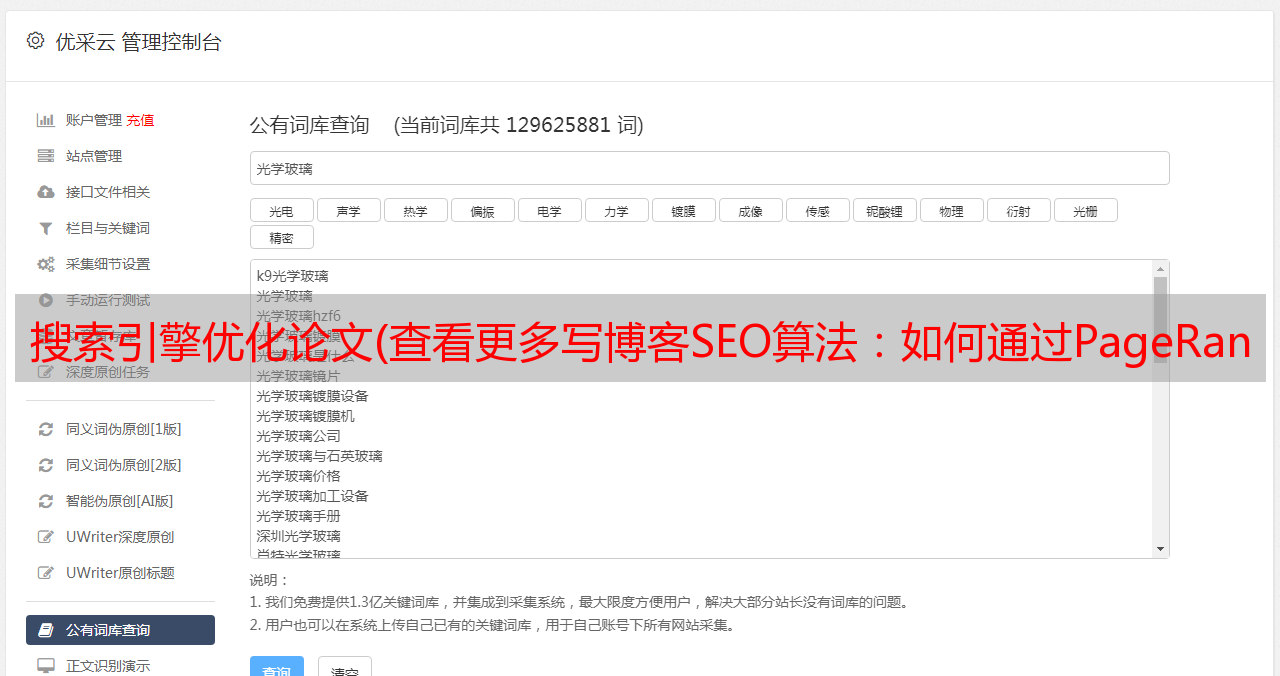The image size is (1280, 676).
Task: Click the 传感 tag button
Action: click(x=817, y=210)
